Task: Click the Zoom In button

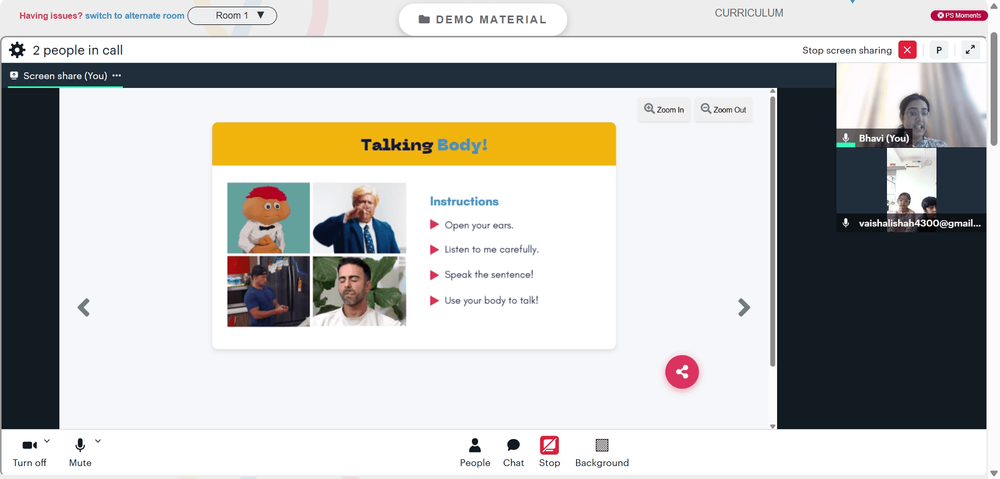Action: (664, 109)
